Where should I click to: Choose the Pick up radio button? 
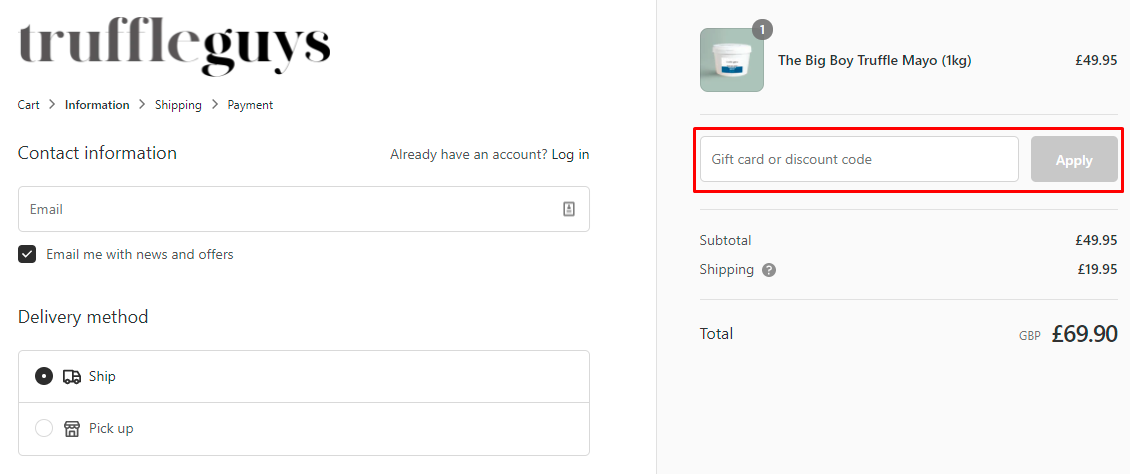point(44,428)
